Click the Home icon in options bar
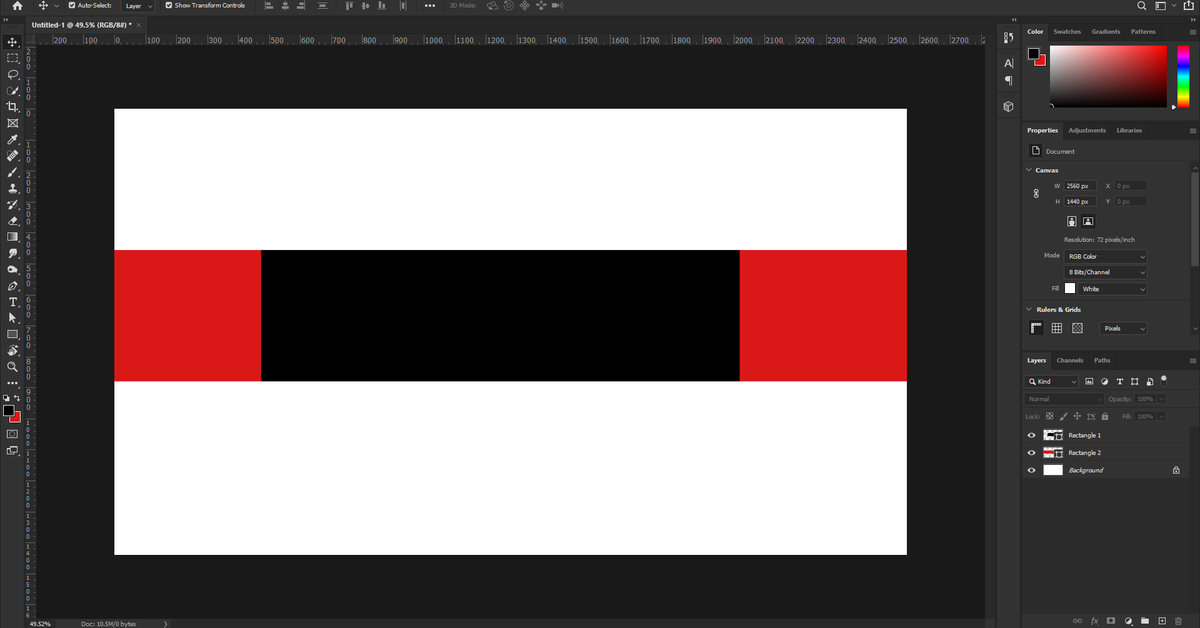The height and width of the screenshot is (628, 1200). [x=17, y=6]
